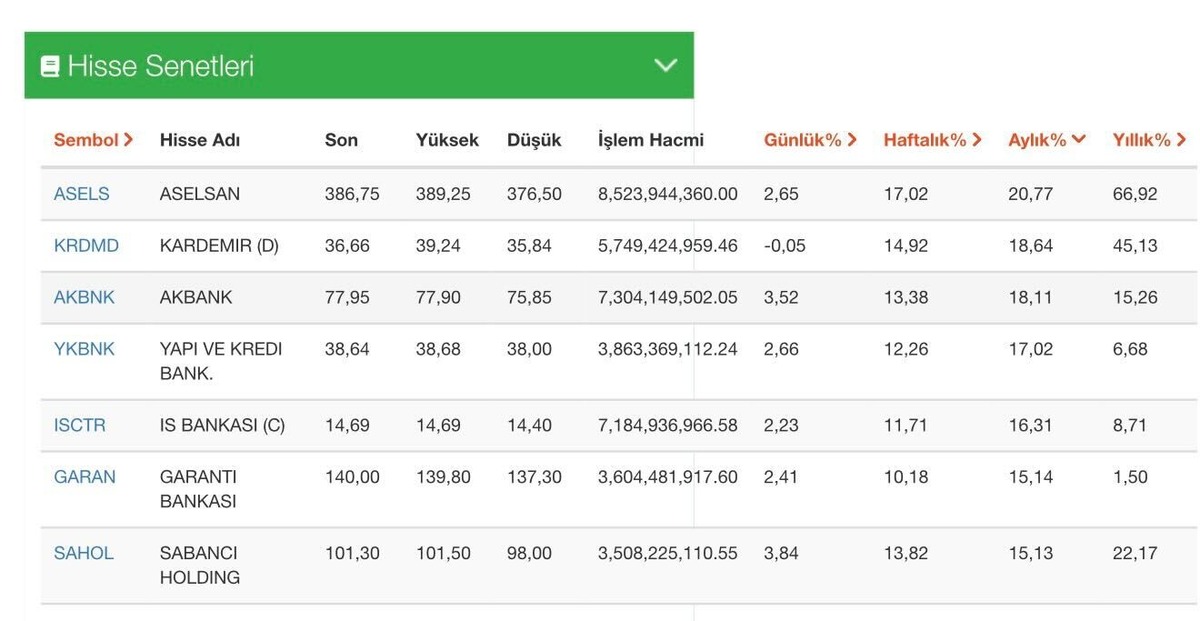Sort by Yıllık% column header
The width and height of the screenshot is (1200, 621).
click(1149, 140)
